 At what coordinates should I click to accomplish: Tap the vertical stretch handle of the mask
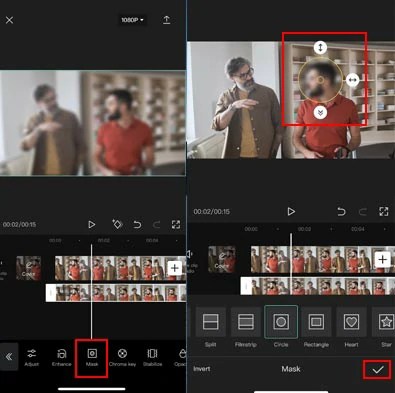pos(320,47)
